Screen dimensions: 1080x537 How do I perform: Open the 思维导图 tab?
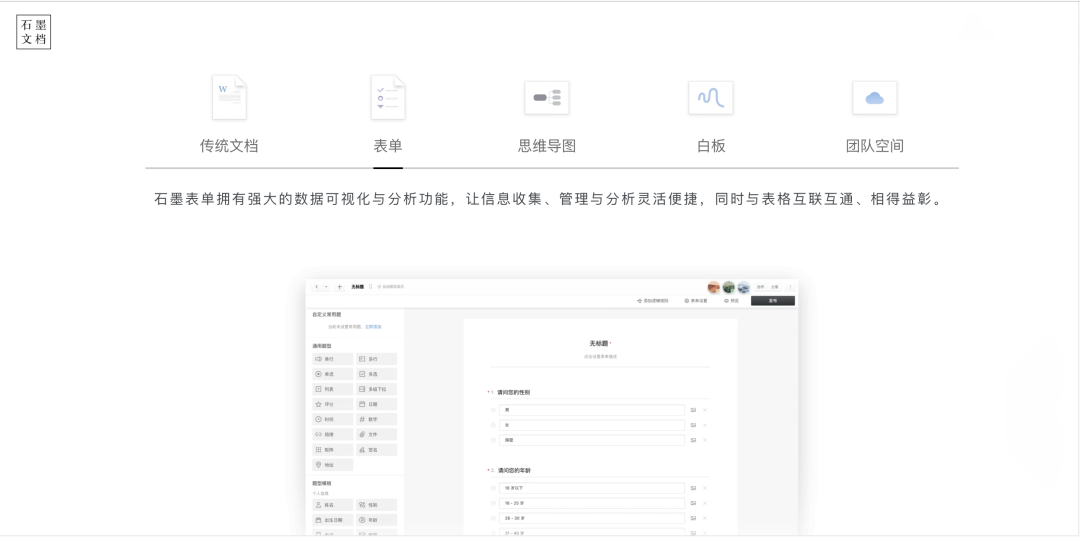tap(547, 146)
